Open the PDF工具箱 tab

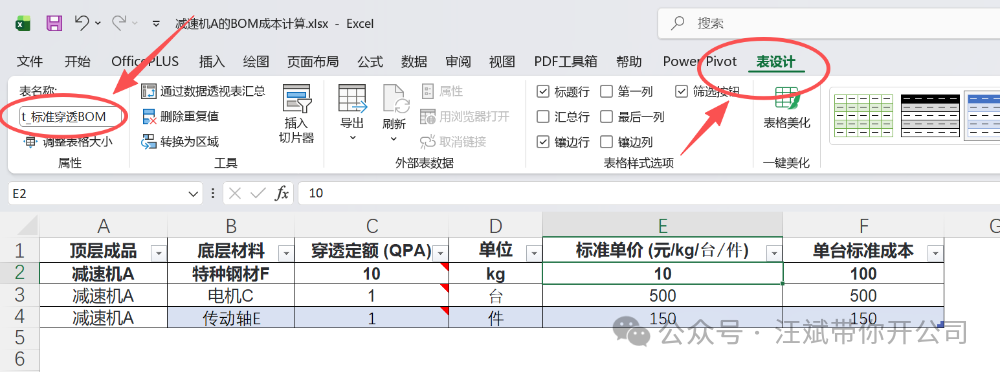tap(566, 62)
